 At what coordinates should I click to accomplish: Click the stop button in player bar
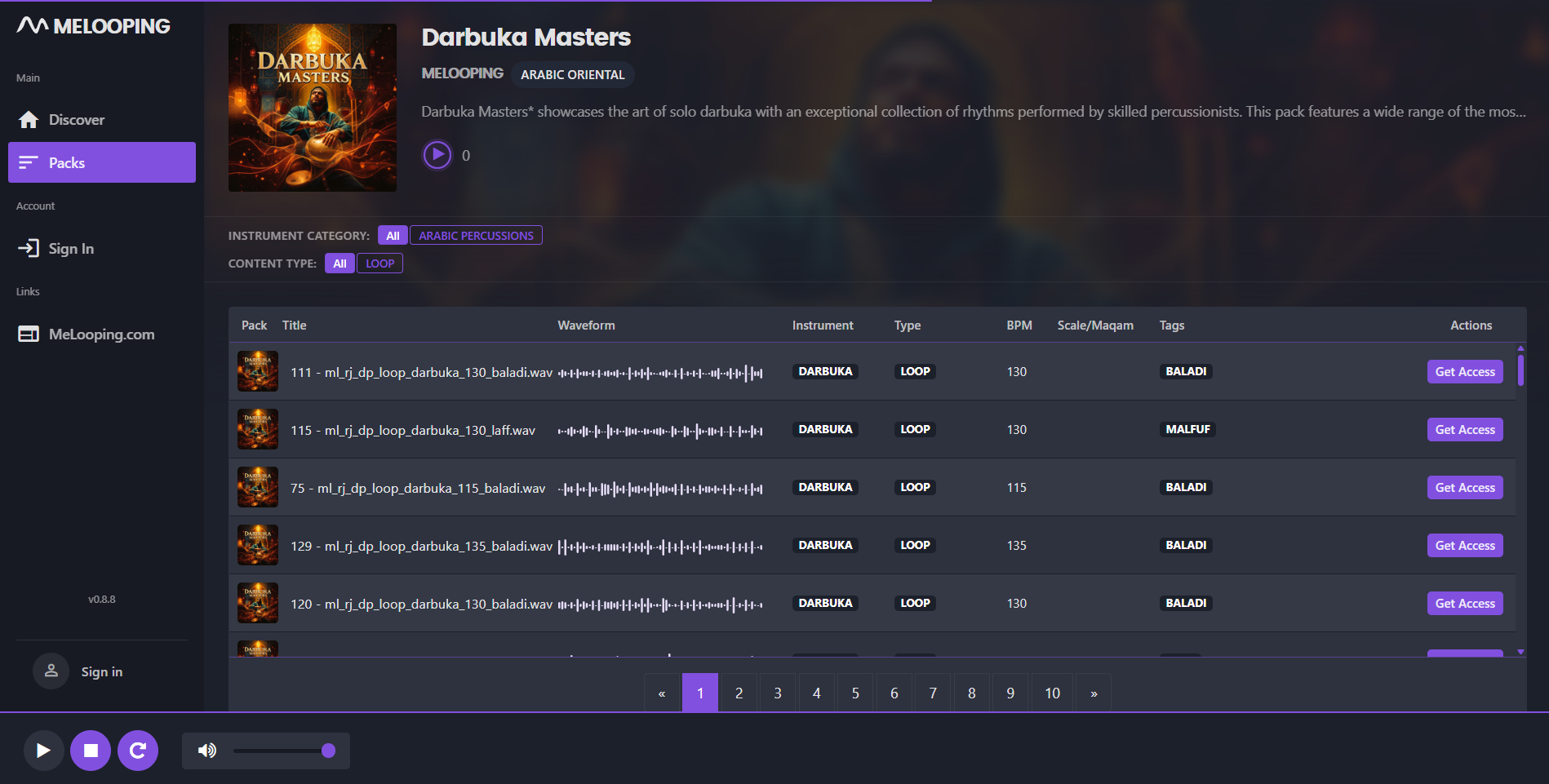click(x=91, y=751)
